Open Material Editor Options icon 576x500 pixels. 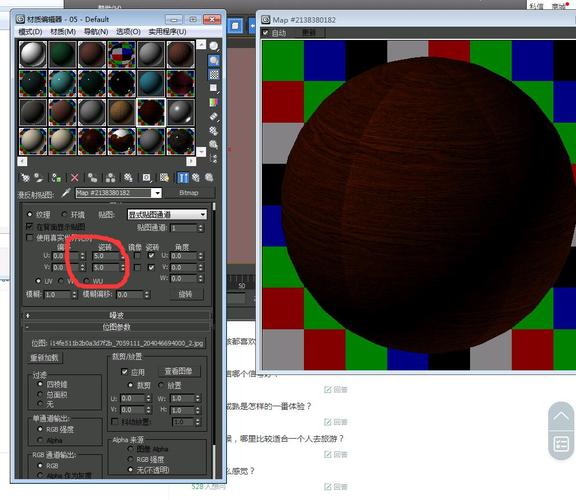(x=214, y=131)
